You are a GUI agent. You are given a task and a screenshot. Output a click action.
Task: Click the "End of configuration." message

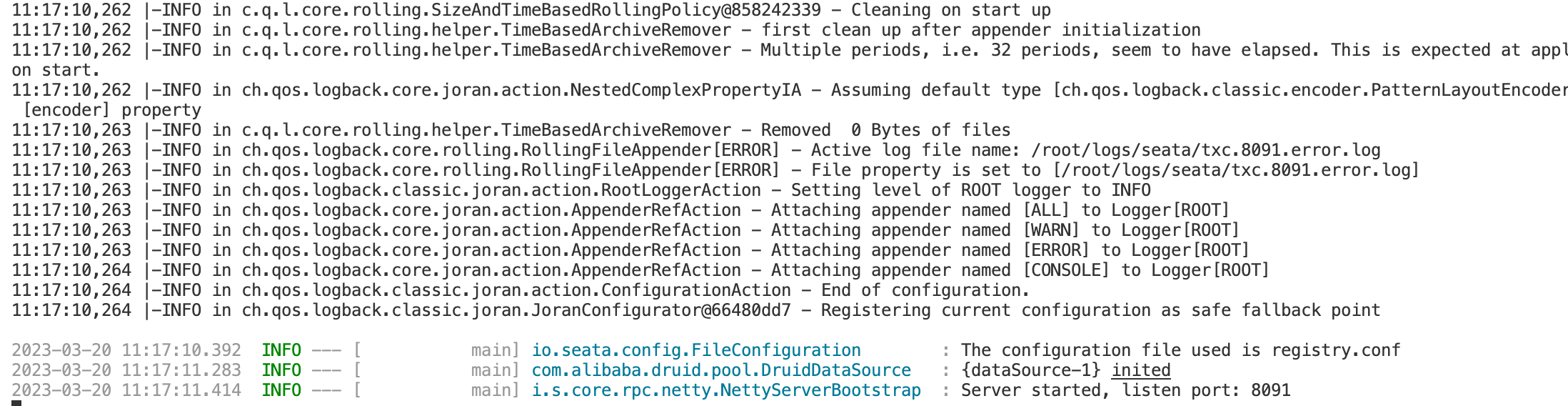coord(925,290)
